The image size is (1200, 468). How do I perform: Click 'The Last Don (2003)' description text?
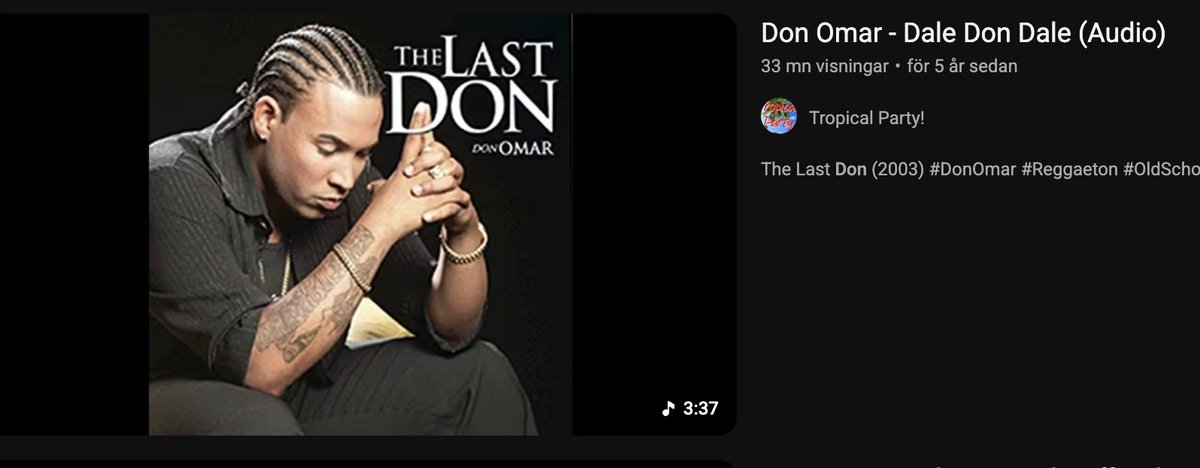click(843, 168)
